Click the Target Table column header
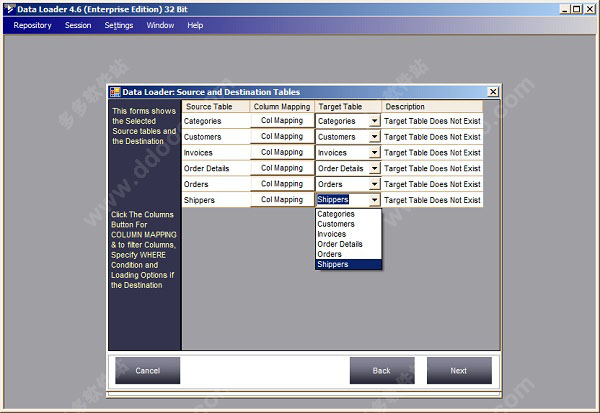The height and width of the screenshot is (413, 600). coord(348,107)
